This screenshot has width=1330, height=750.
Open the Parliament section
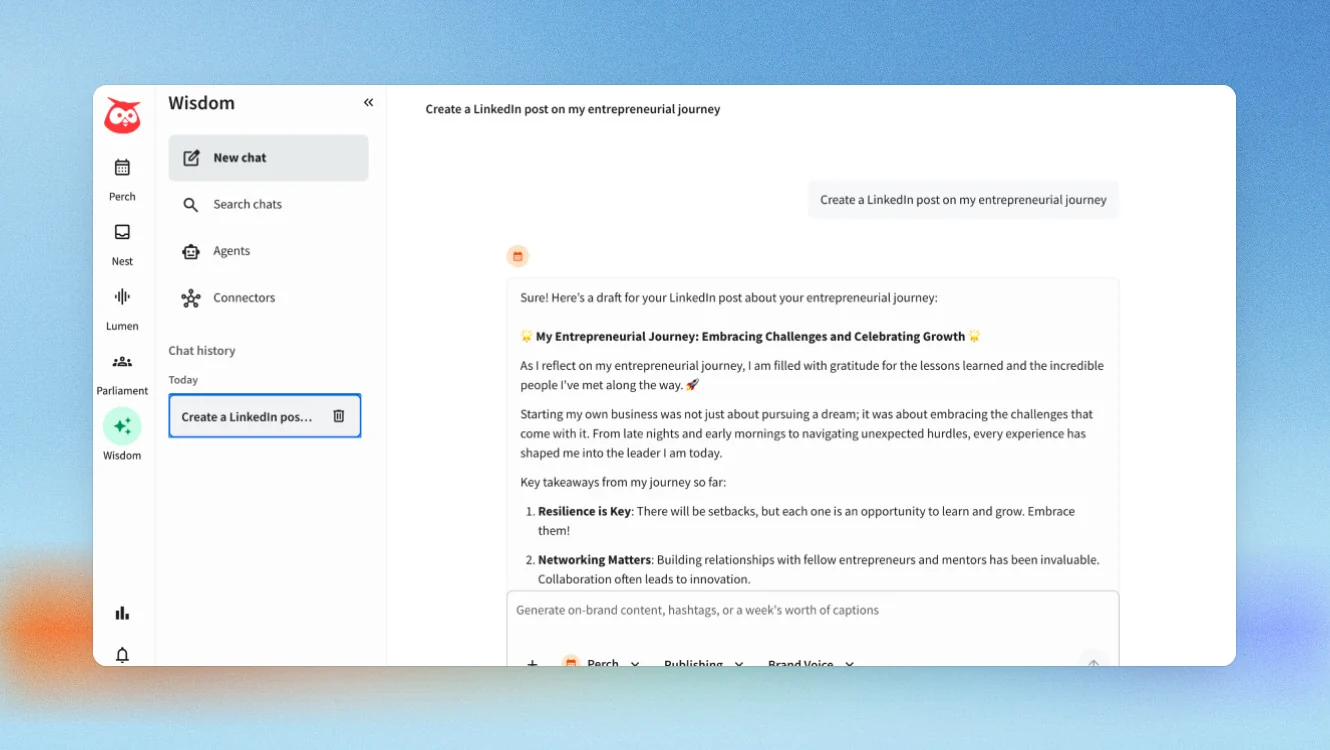pyautogui.click(x=122, y=374)
